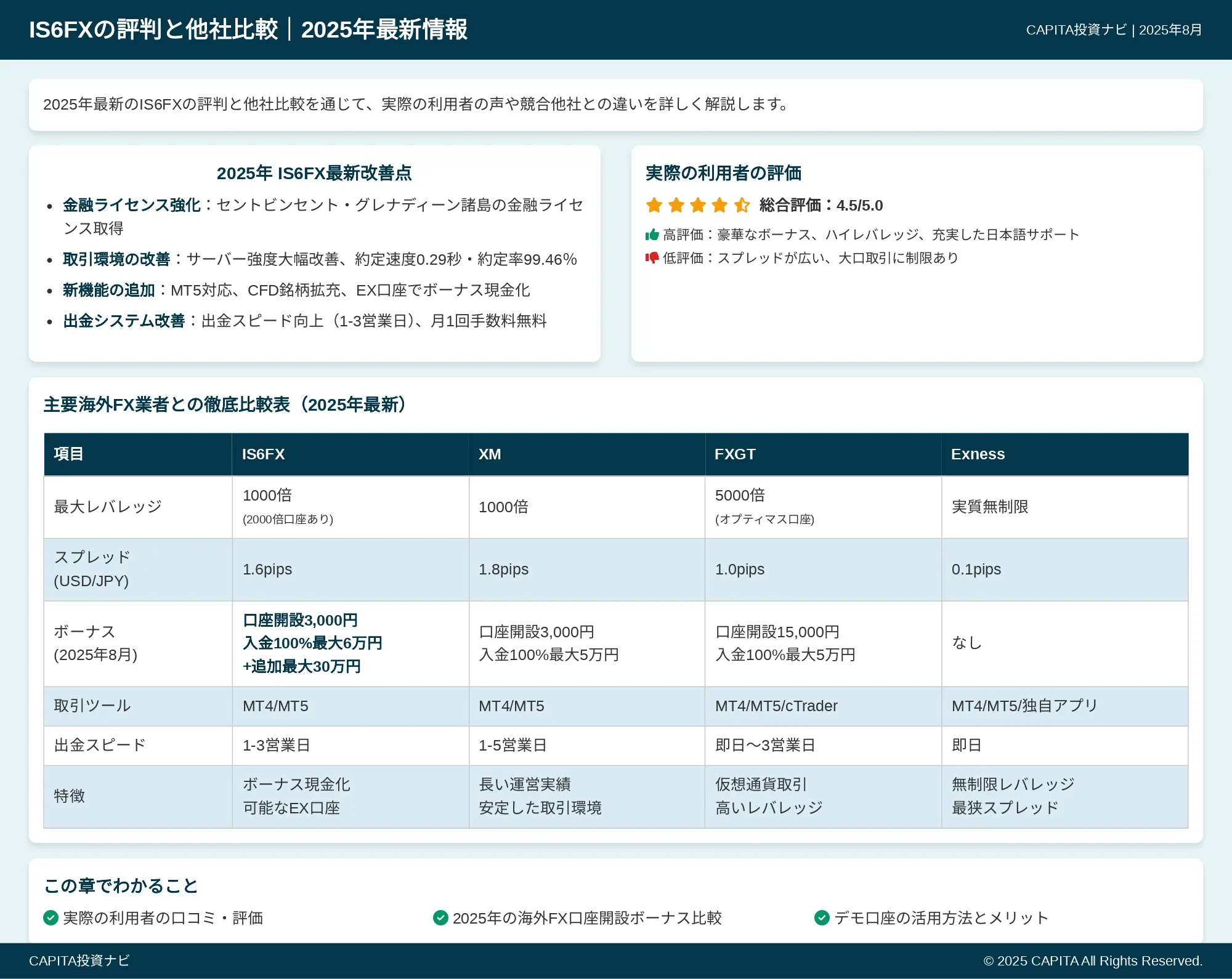Click the 主要海外FX業者との徹底比較表 heading
Screen dimensions: 1232x979
(x=225, y=405)
